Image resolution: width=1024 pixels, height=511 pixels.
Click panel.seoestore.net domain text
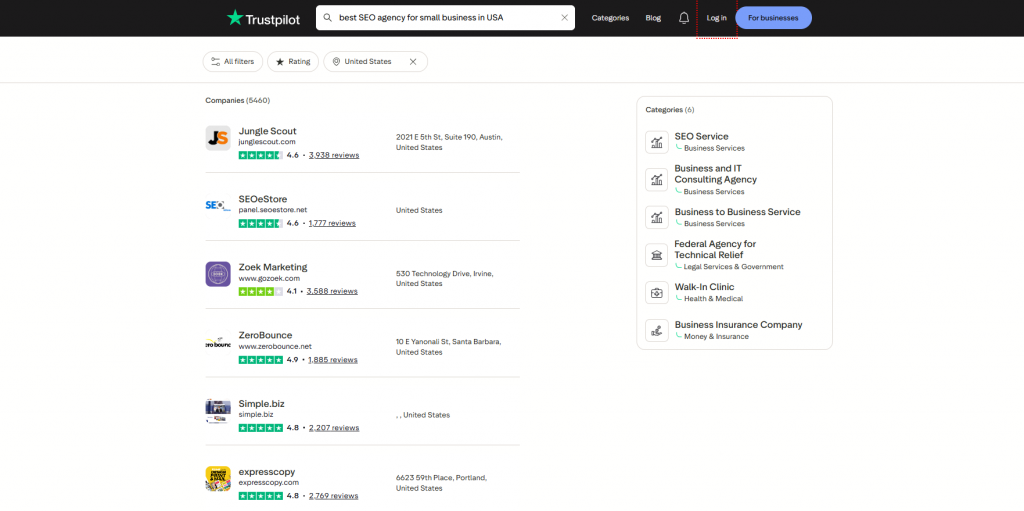pos(272,210)
